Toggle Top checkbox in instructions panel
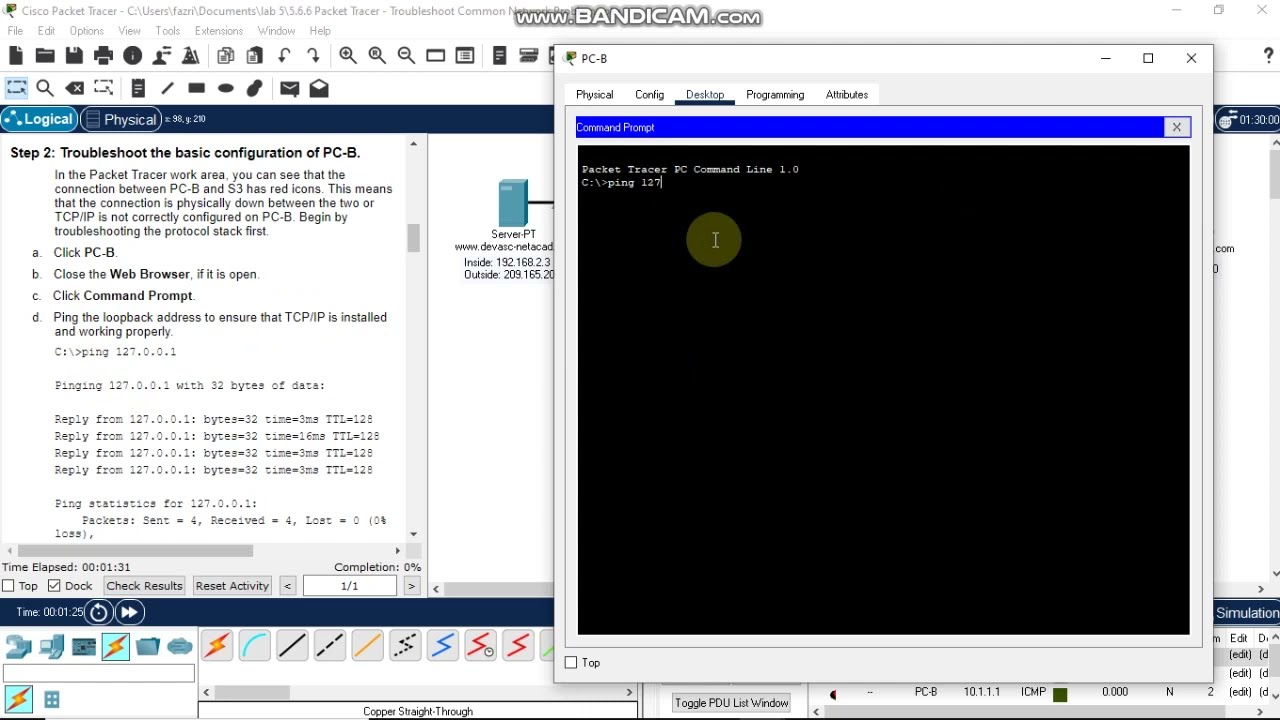 (x=8, y=586)
